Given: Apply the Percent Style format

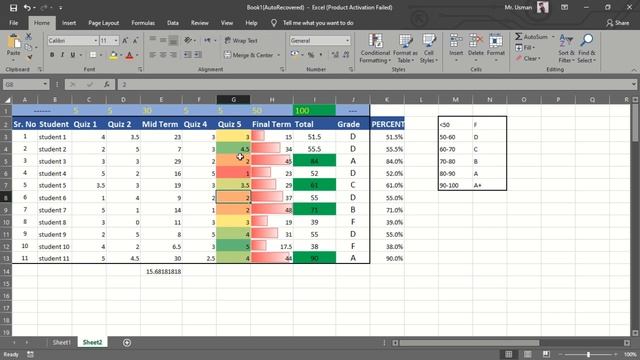Looking at the screenshot, I should (311, 55).
